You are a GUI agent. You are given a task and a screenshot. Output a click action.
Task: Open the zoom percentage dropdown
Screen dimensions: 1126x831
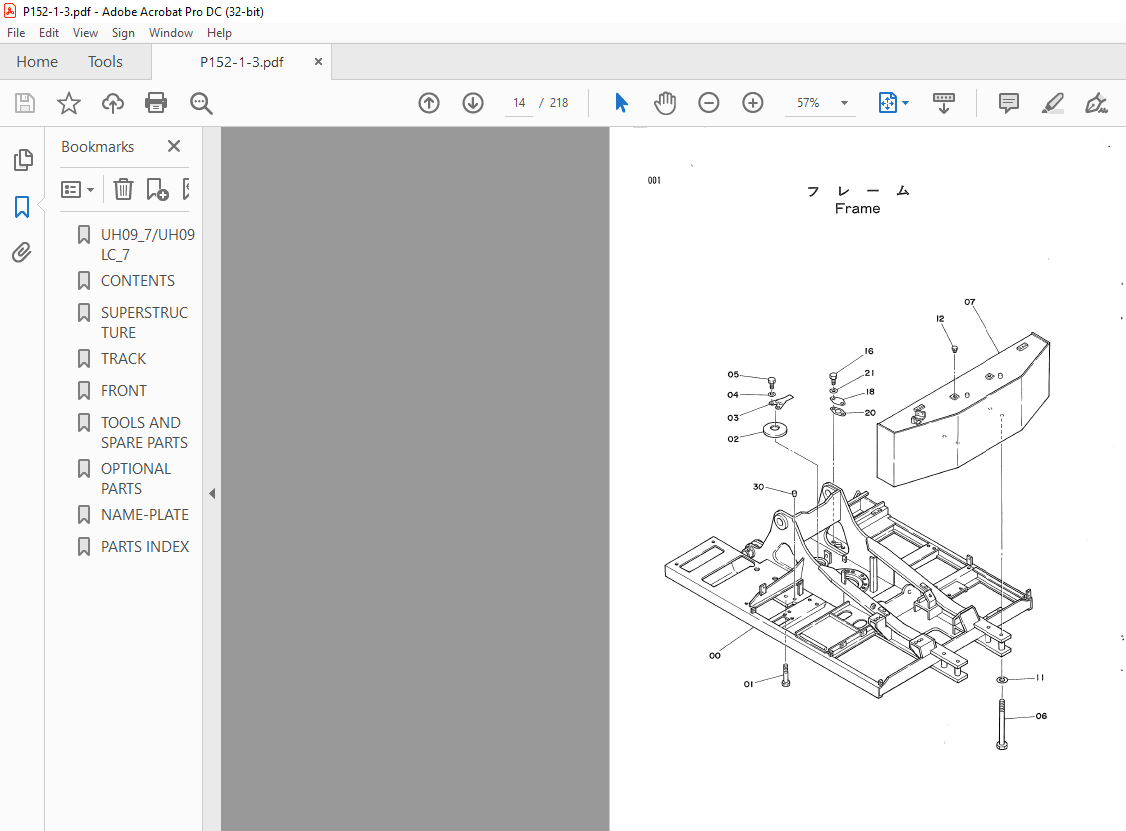(843, 102)
